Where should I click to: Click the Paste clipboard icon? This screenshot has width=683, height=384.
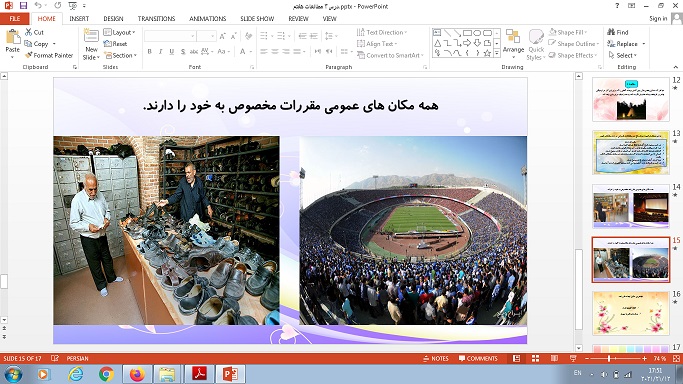(x=13, y=37)
